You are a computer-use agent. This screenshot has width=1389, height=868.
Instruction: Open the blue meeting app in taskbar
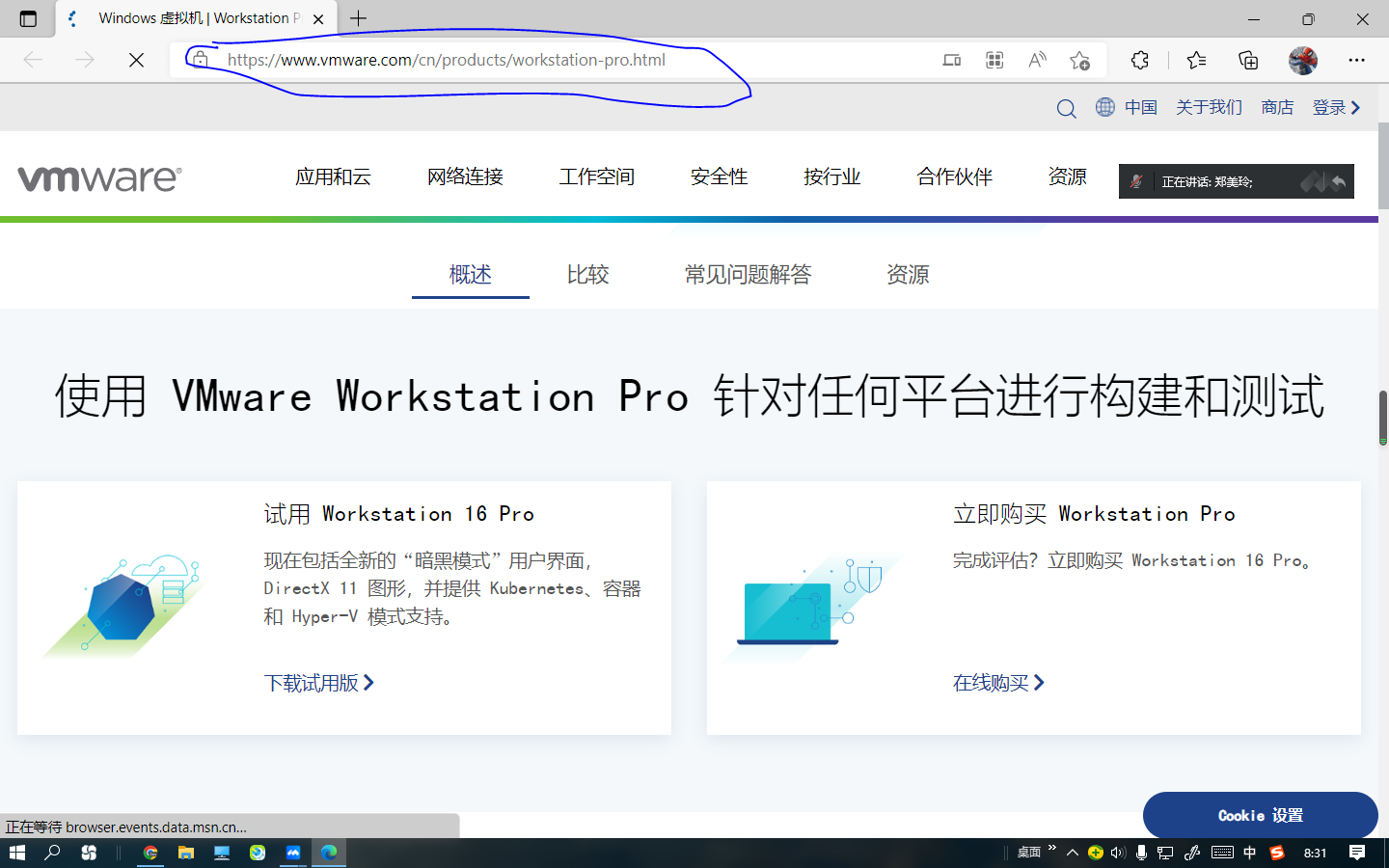click(293, 853)
